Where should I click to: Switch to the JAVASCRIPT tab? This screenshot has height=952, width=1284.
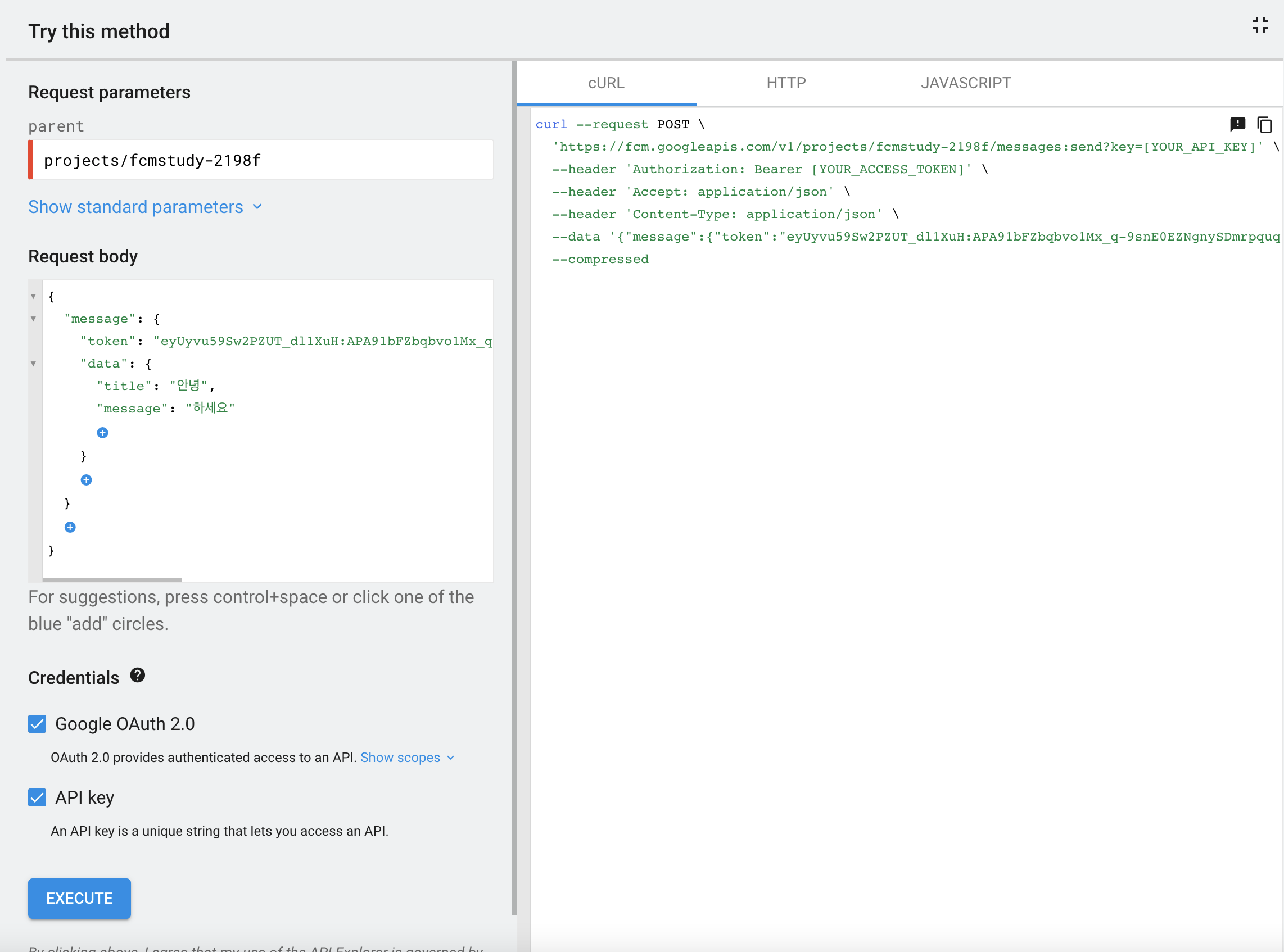(965, 83)
